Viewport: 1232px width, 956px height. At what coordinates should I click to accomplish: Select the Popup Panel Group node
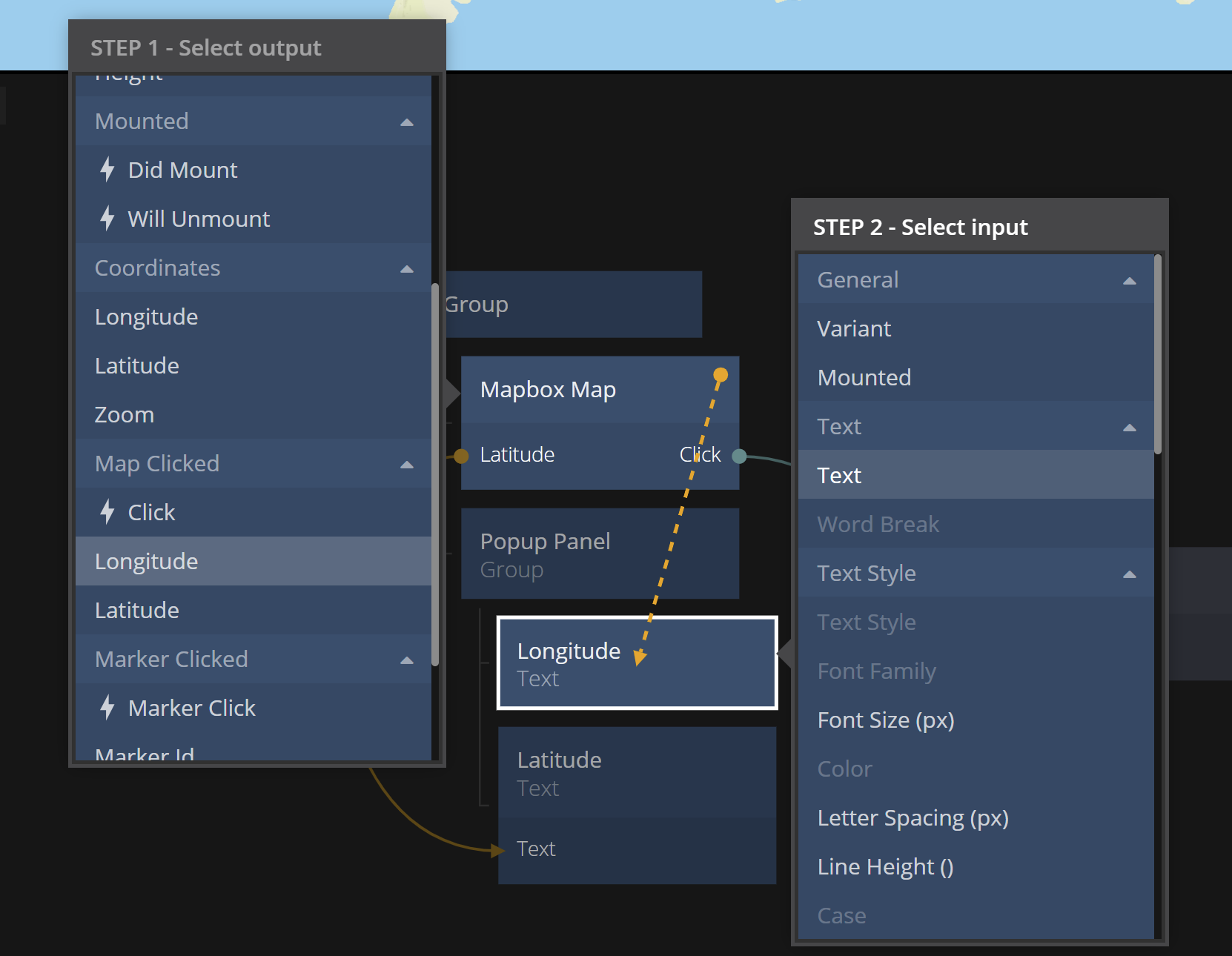point(599,554)
